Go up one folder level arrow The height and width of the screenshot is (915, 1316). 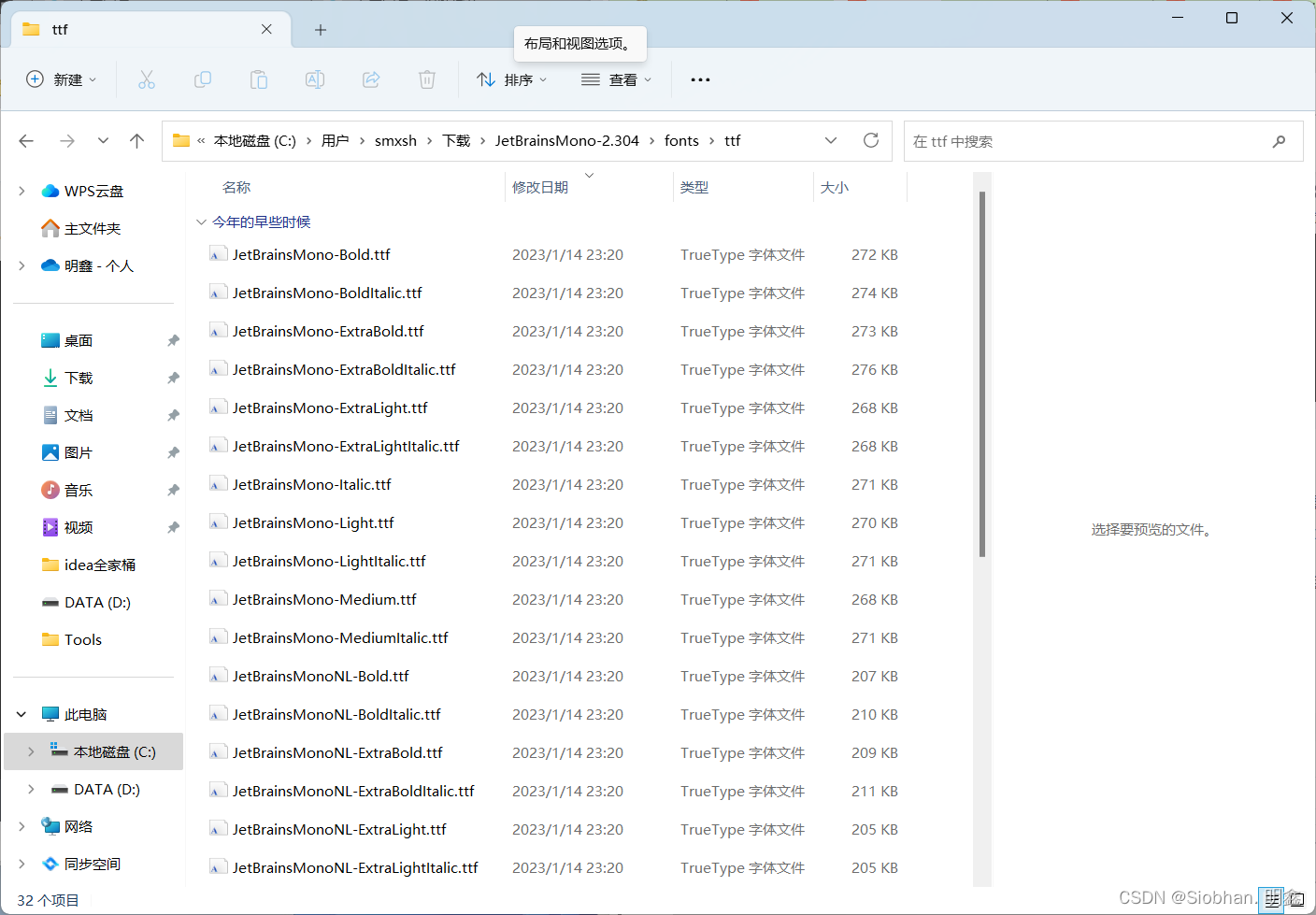click(137, 141)
